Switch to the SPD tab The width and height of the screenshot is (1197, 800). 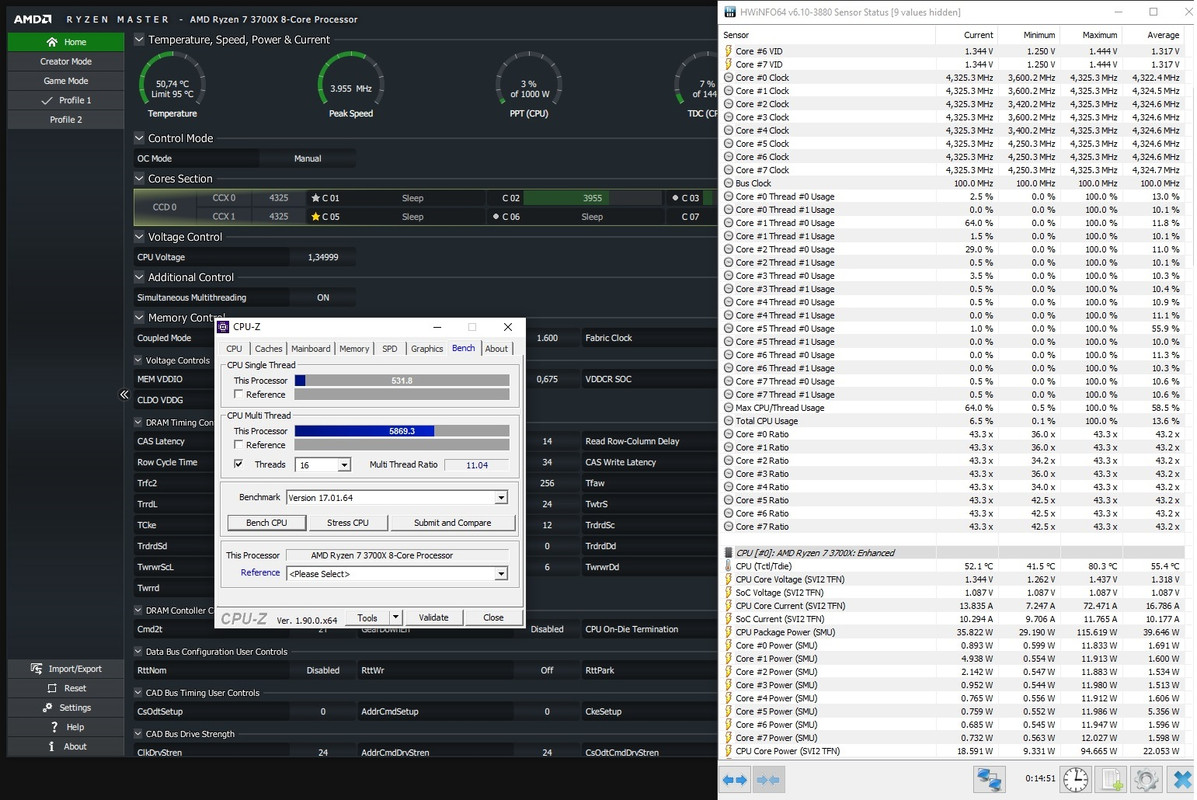point(389,349)
